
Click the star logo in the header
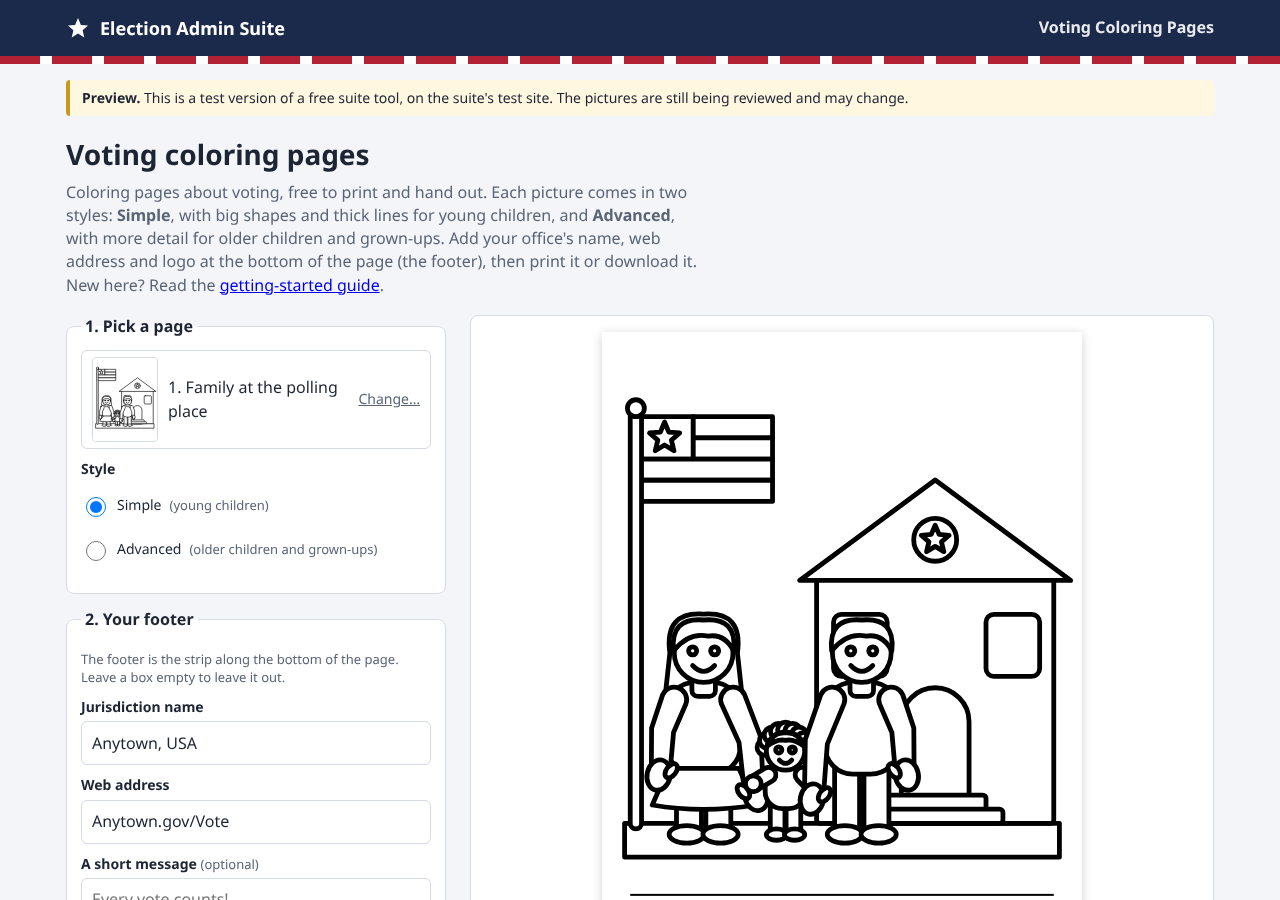[x=78, y=28]
